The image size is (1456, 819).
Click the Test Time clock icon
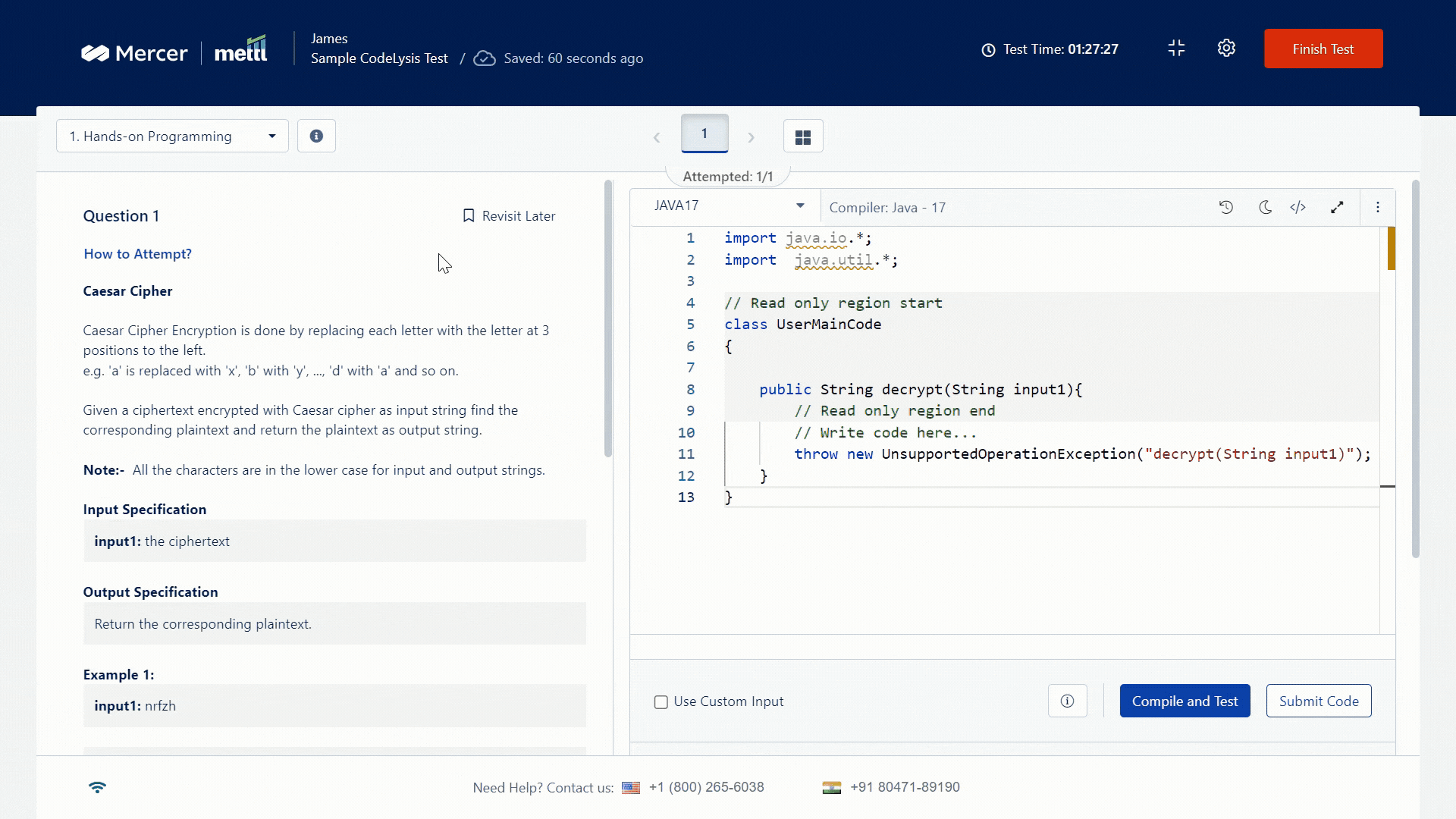coord(988,50)
